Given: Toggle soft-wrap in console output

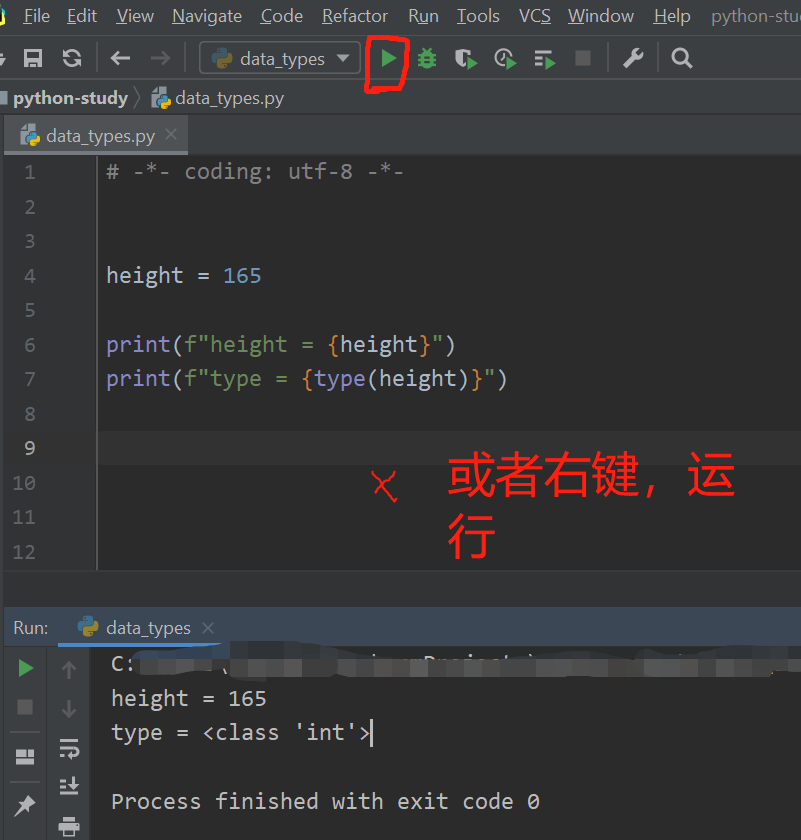Looking at the screenshot, I should coord(68,749).
